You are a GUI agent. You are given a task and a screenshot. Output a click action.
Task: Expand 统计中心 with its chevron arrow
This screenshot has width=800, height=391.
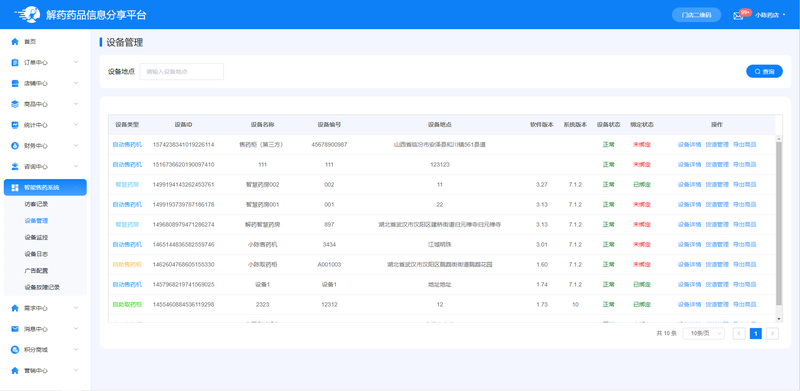[x=76, y=125]
